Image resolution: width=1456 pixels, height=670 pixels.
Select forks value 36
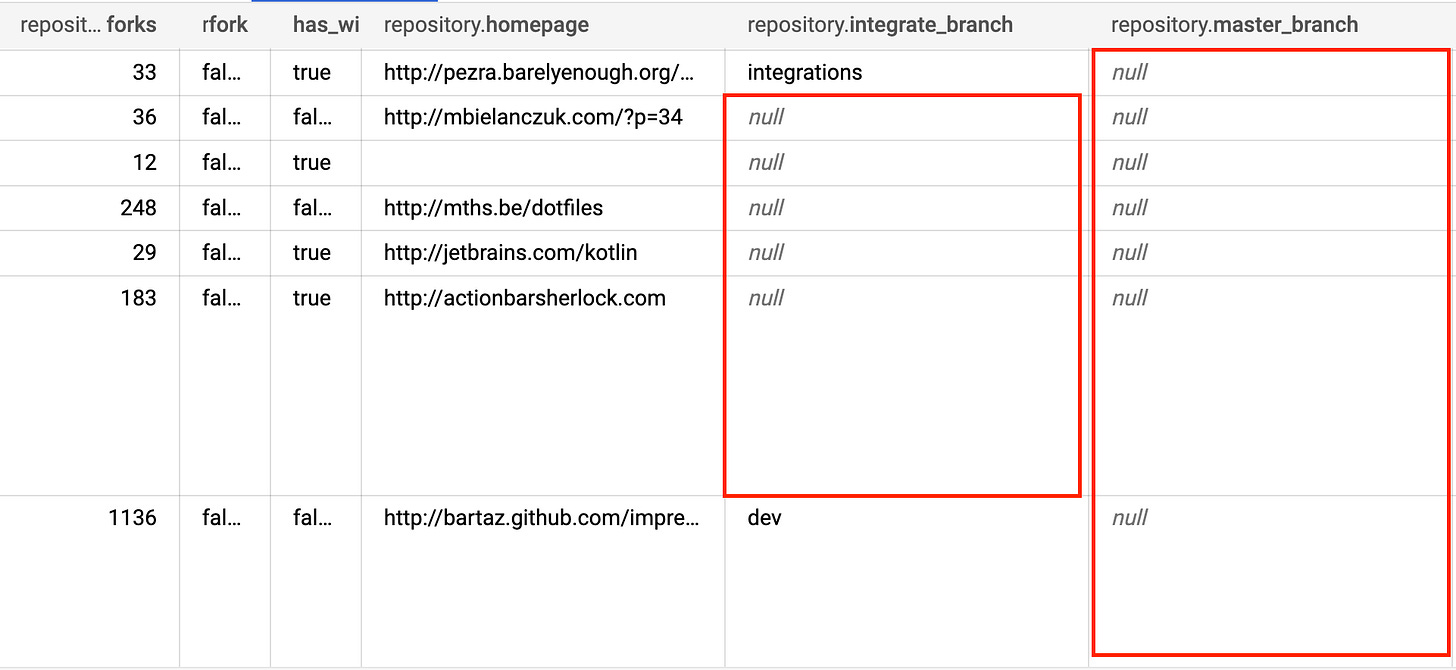click(x=145, y=117)
